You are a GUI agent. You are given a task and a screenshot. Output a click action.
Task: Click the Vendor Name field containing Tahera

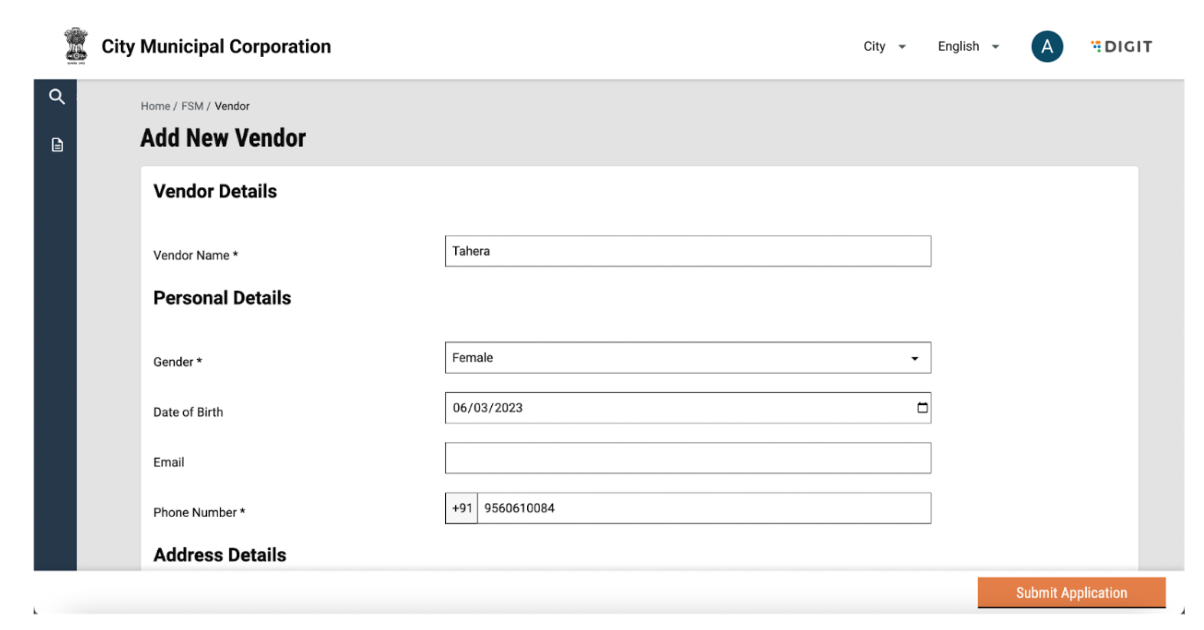click(x=687, y=252)
